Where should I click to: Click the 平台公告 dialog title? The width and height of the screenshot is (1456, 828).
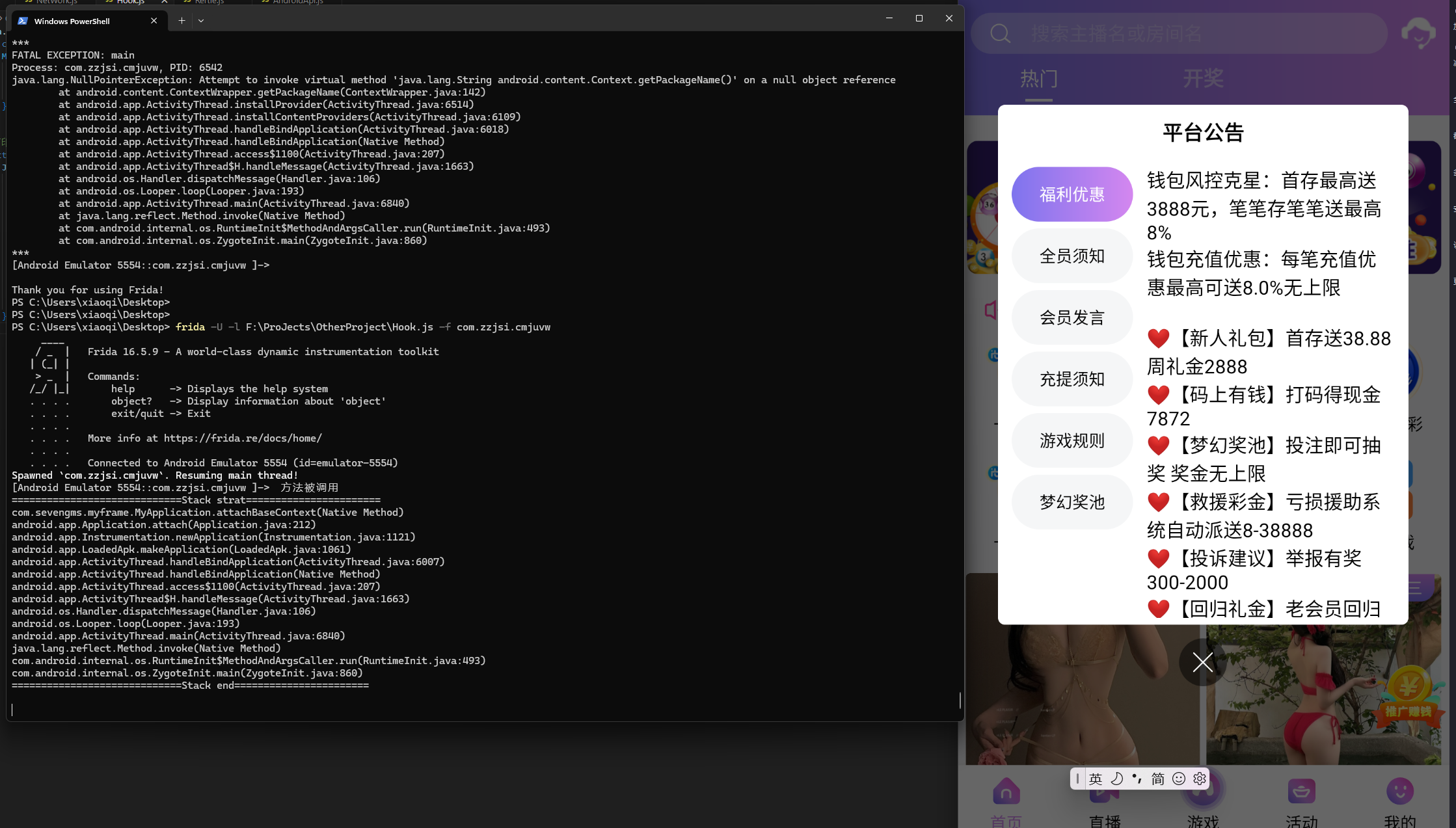click(1203, 133)
